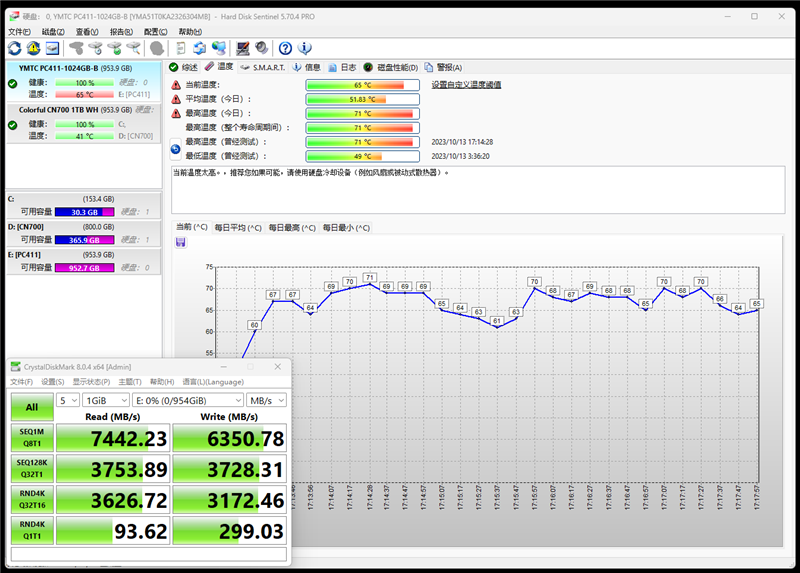Run the SEQ1M Q8T1 benchmark test
The height and width of the screenshot is (573, 800).
point(31,438)
